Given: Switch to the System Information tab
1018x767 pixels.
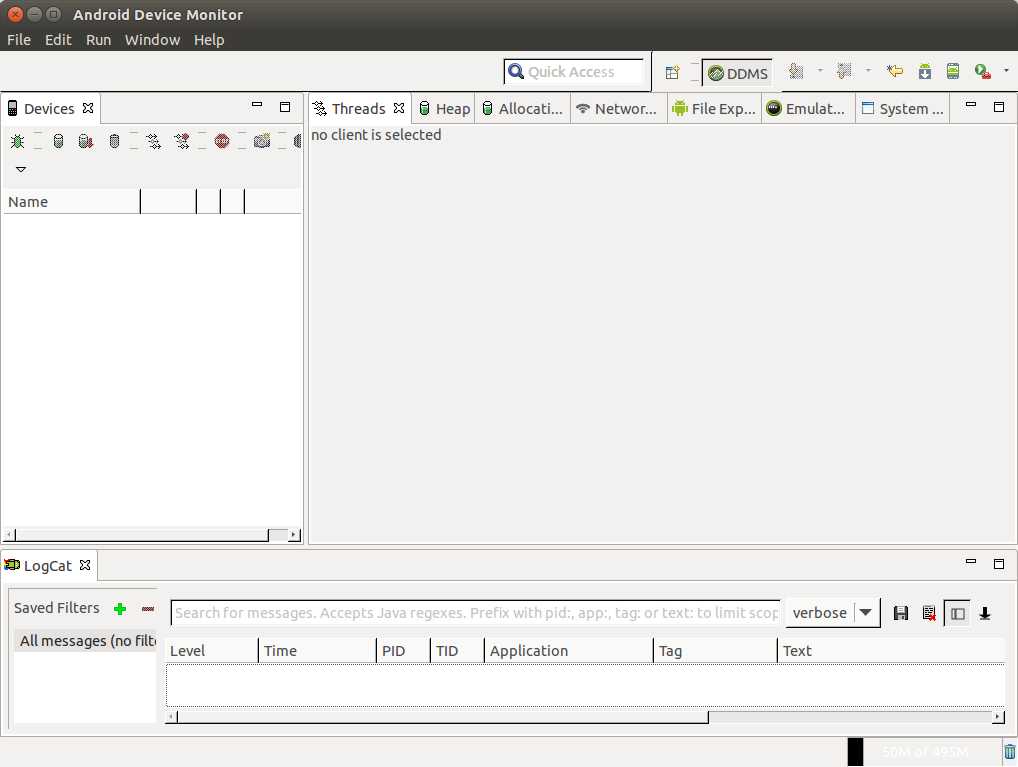Looking at the screenshot, I should click(x=902, y=108).
